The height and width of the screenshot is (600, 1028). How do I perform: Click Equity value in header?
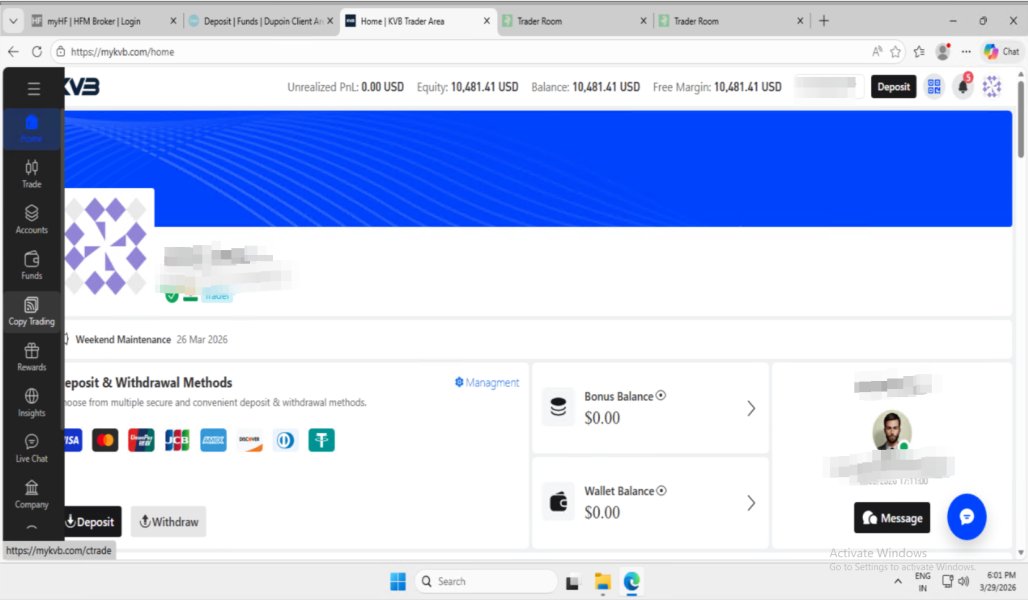(484, 87)
